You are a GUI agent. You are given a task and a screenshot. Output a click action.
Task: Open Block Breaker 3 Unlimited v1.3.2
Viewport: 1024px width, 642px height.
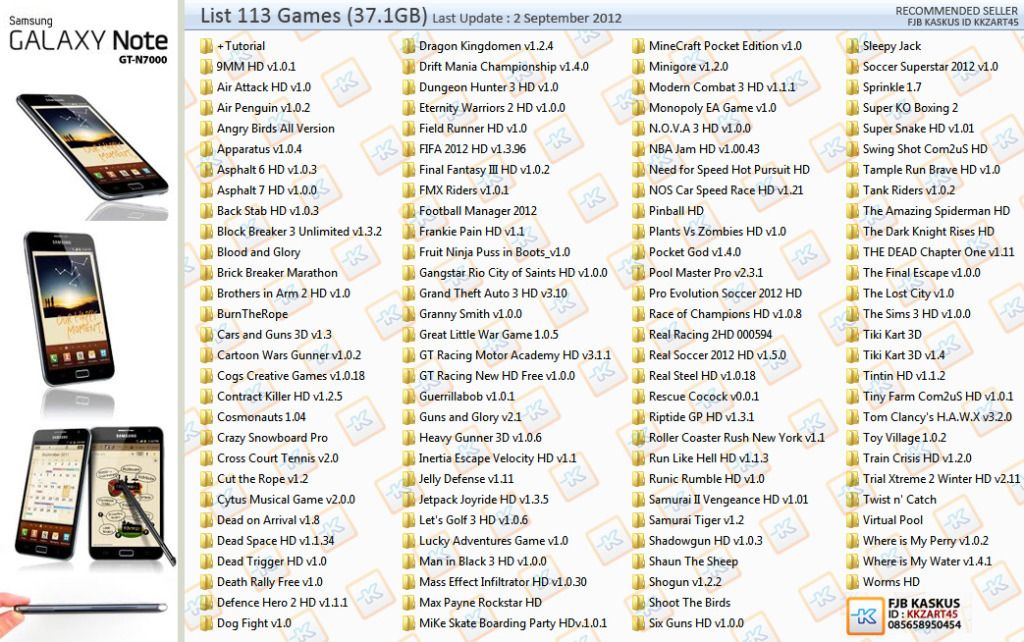(299, 231)
